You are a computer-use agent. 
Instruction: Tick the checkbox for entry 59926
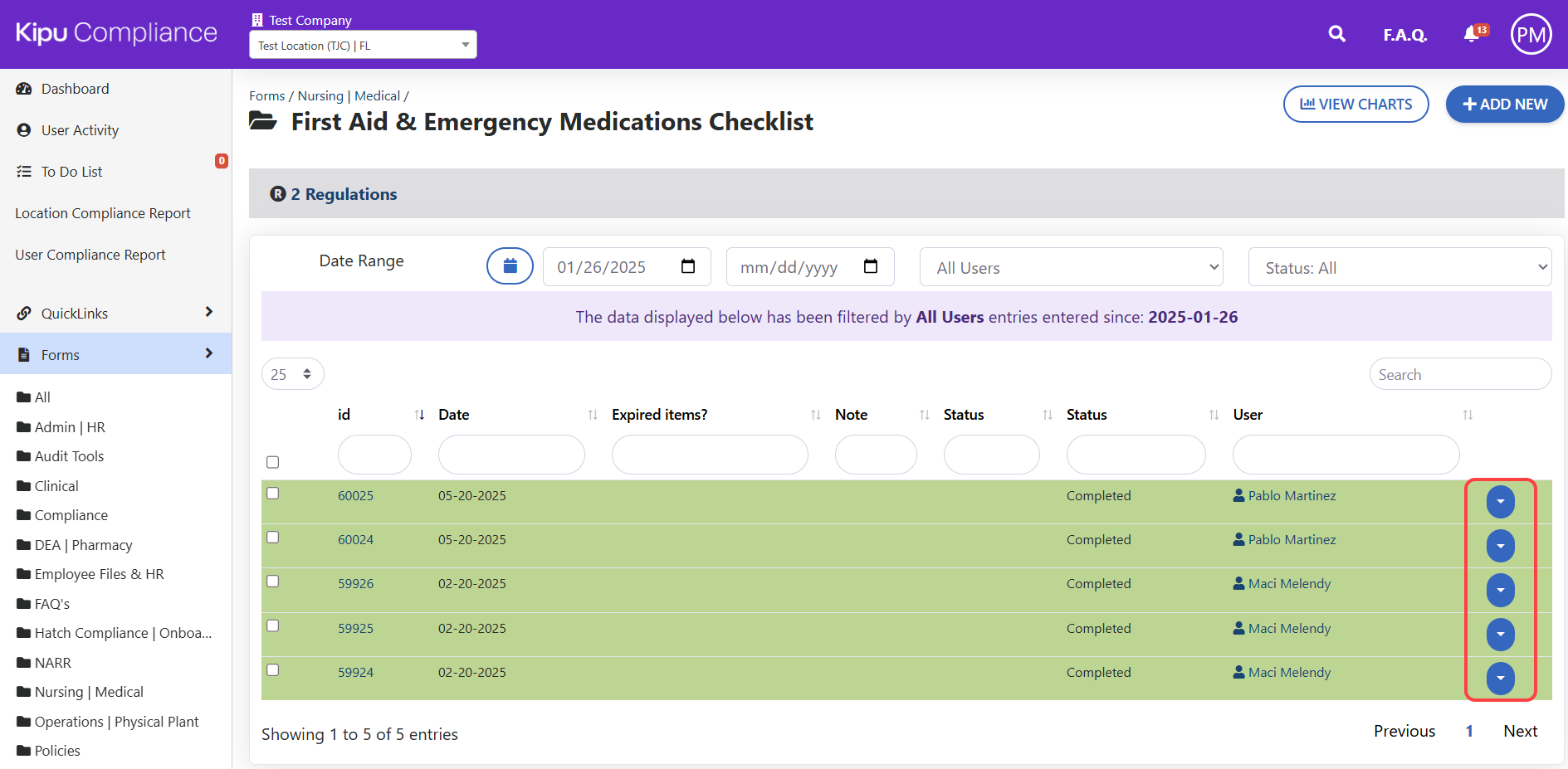pyautogui.click(x=272, y=582)
